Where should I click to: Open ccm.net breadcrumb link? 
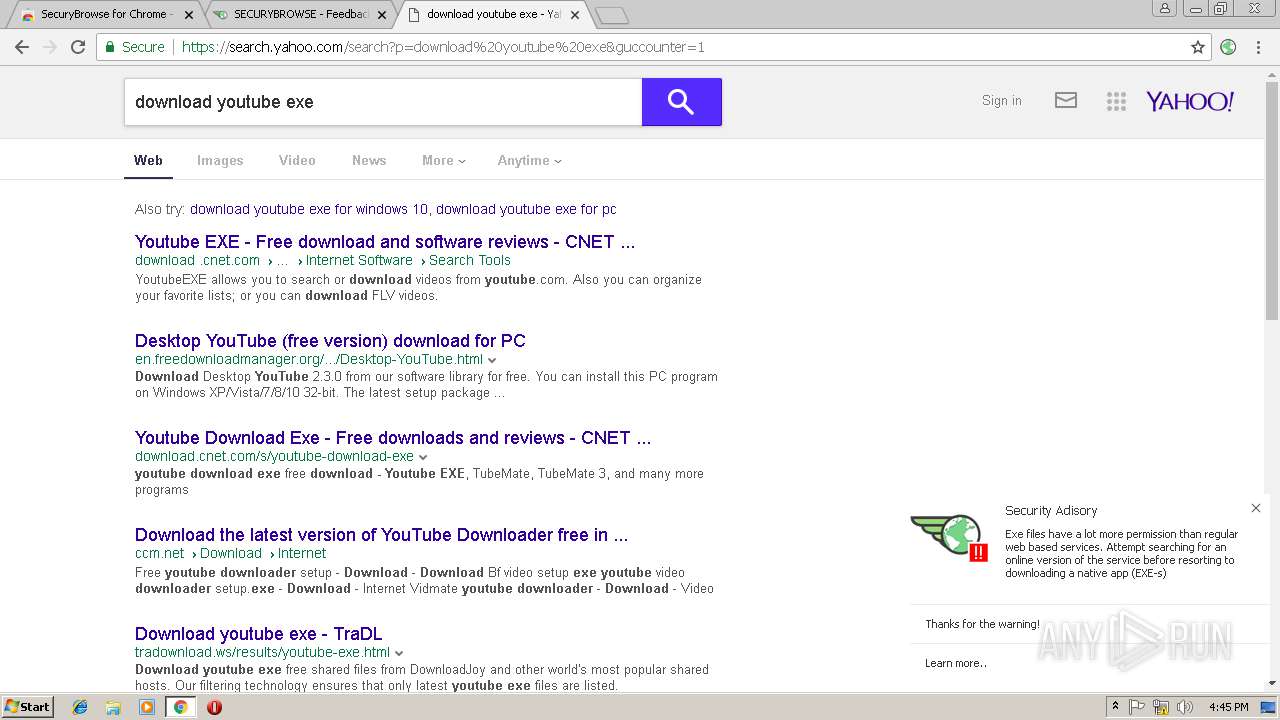tap(160, 553)
